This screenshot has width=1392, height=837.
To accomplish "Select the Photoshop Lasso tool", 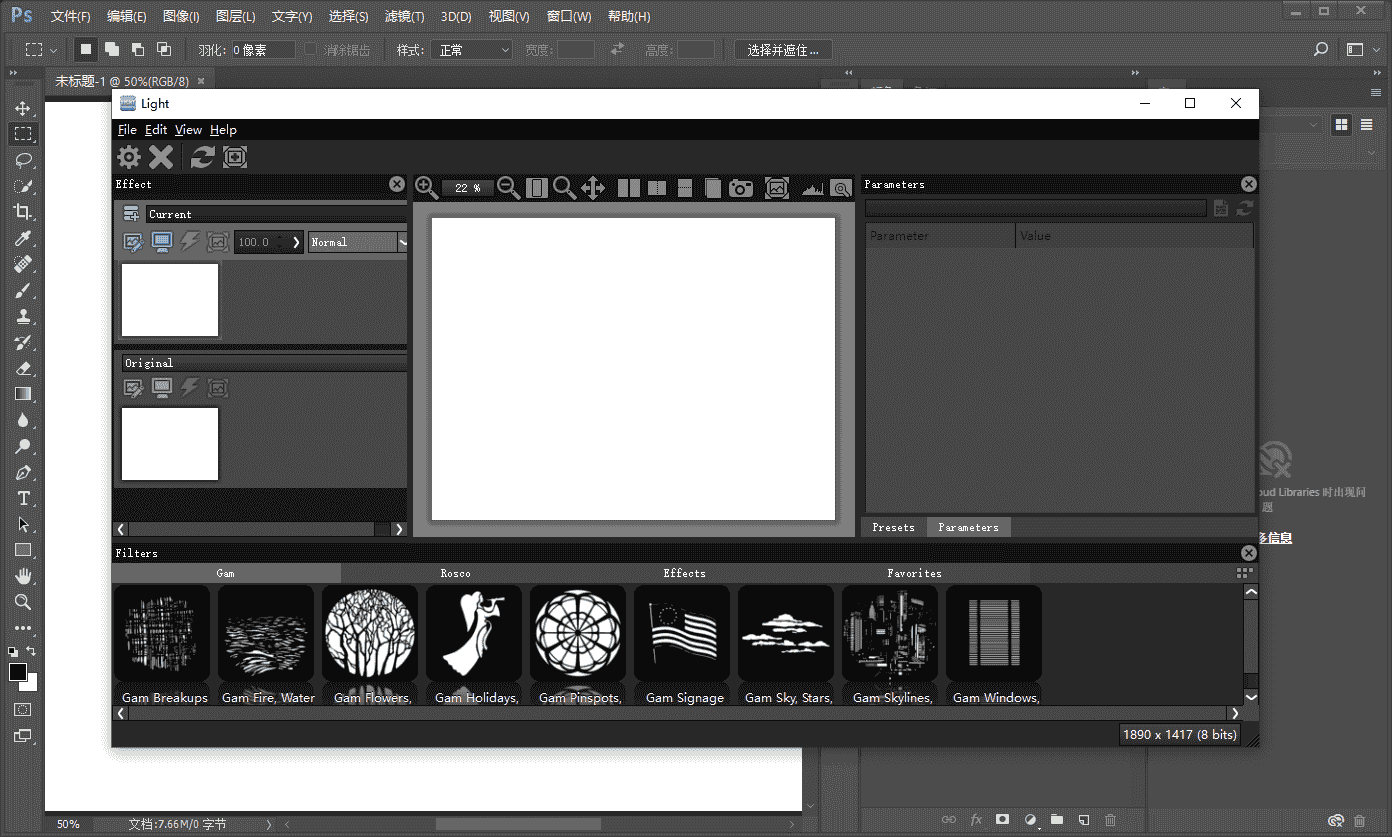I will click(22, 160).
